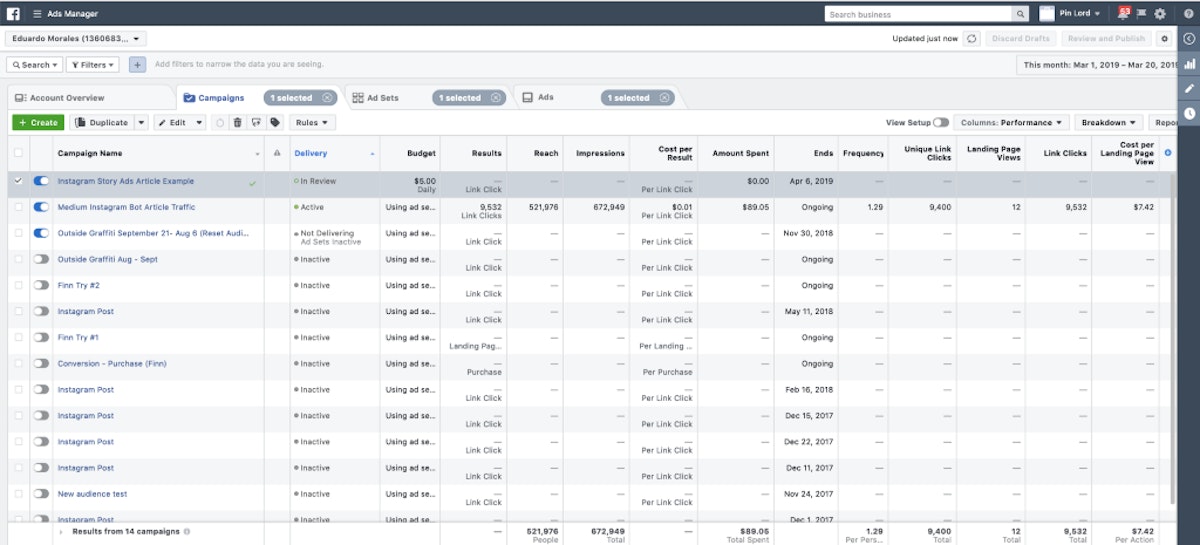The image size is (1200, 545).
Task: Click the pencil edit icon in sidebar
Action: (x=1189, y=88)
